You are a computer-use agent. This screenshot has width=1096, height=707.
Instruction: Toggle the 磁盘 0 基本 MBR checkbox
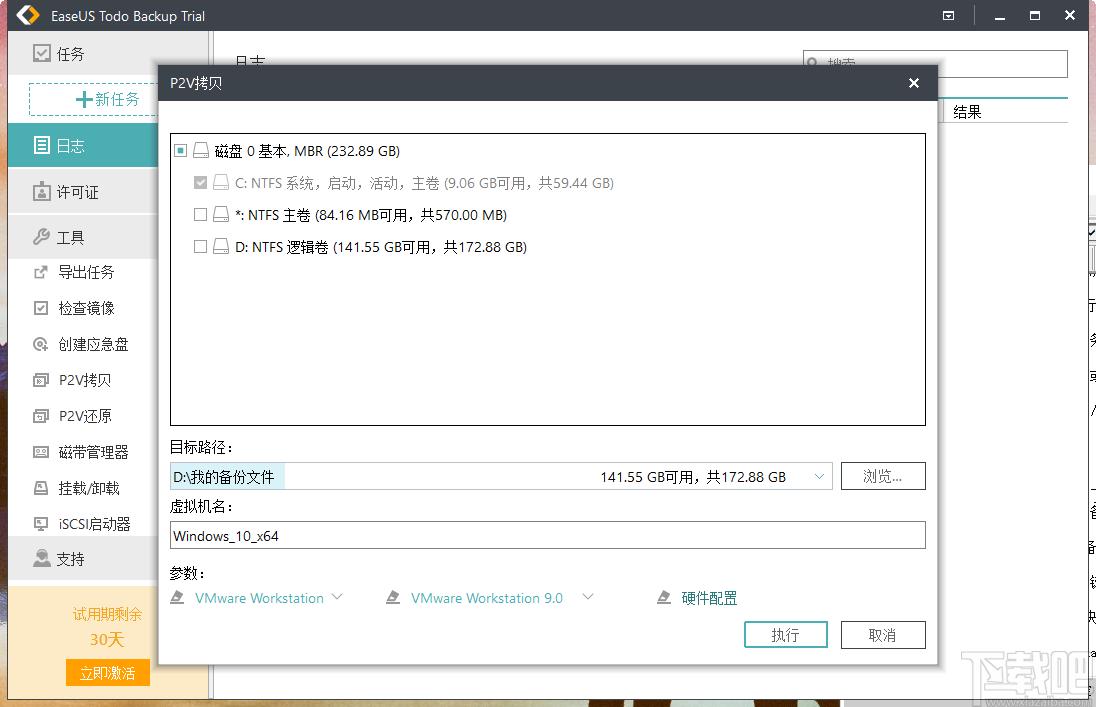[x=181, y=150]
